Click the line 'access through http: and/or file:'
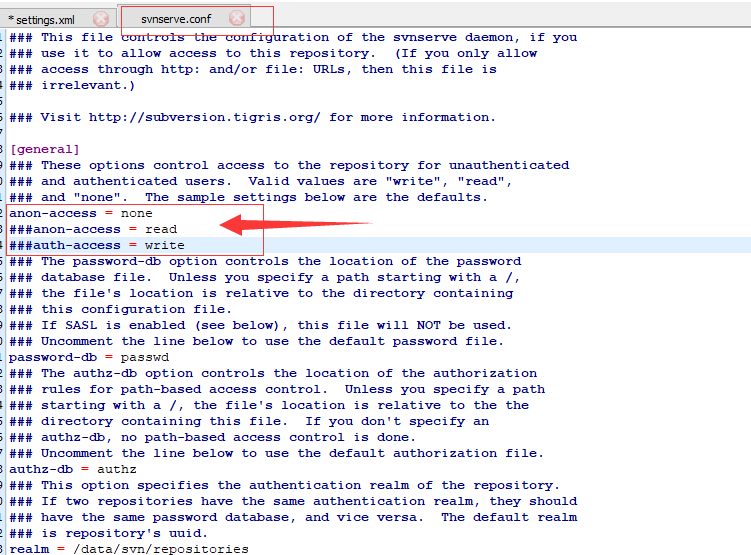751x555 pixels. 253,69
